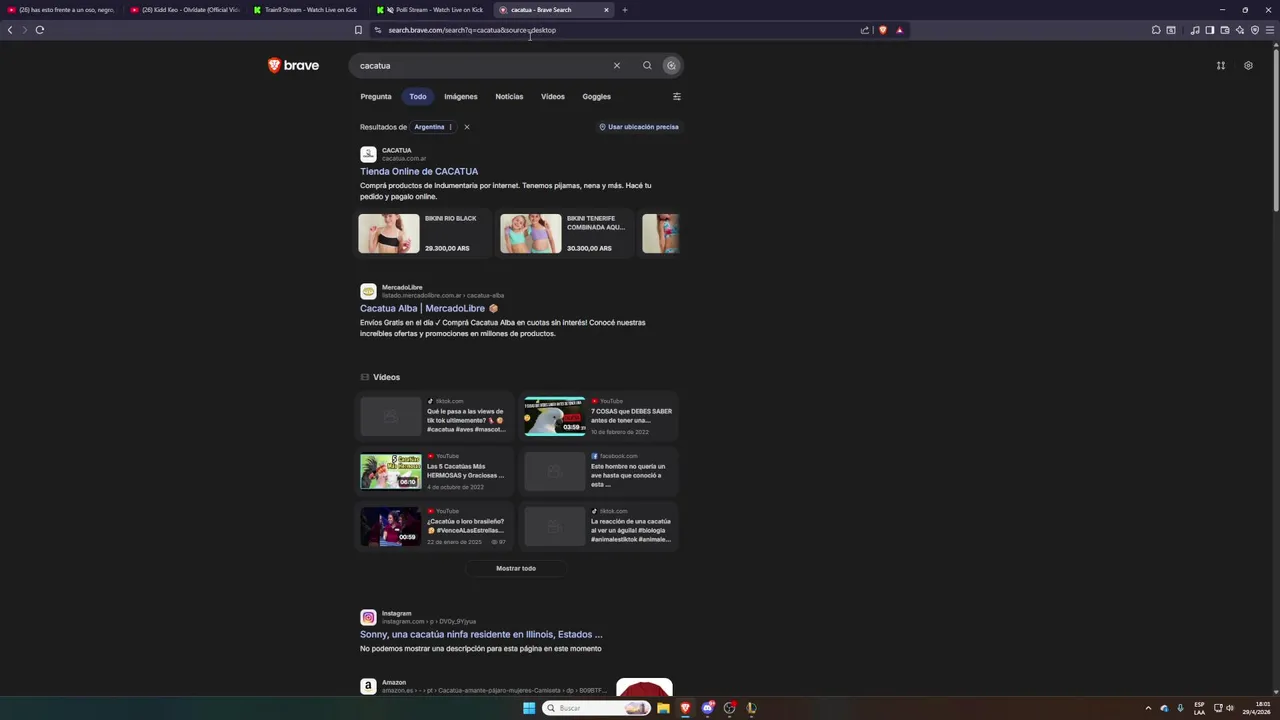
Task: Bookmark this page with the bookmark icon
Action: (358, 30)
